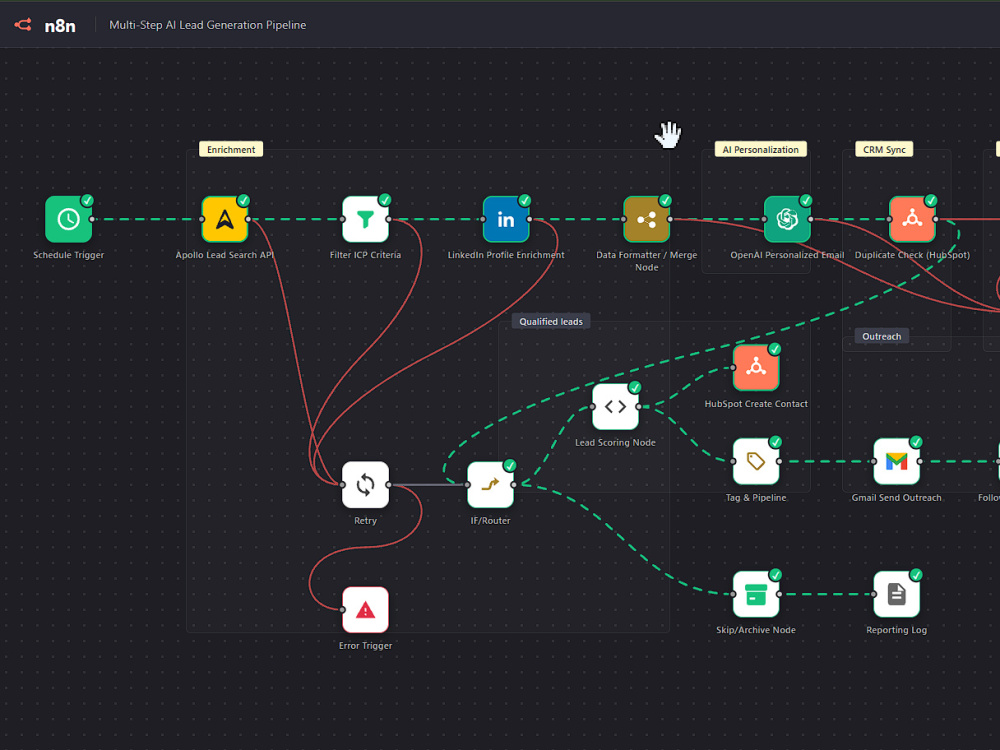The width and height of the screenshot is (1000, 750).
Task: Click the success checkmark on HubSpot Create Contact
Action: [x=775, y=349]
